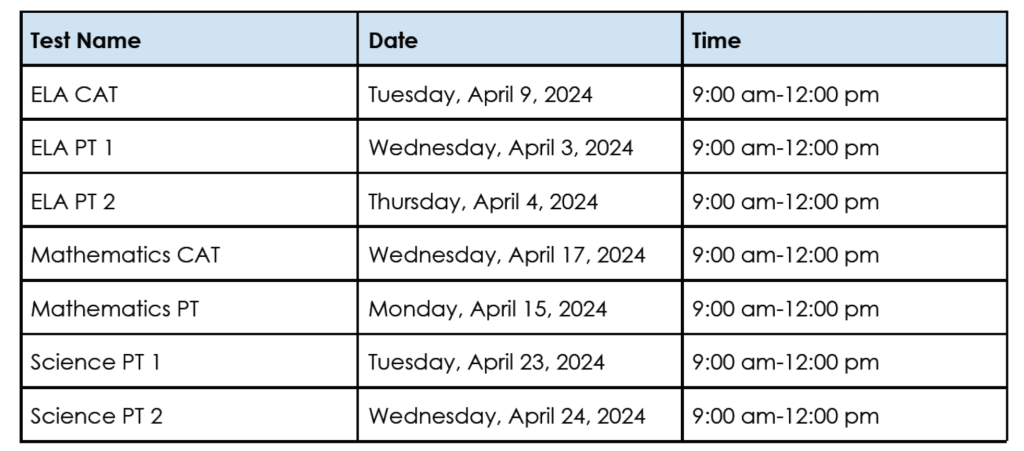The width and height of the screenshot is (1024, 451).
Task: Select the ELA PT 2 cell
Action: (73, 202)
